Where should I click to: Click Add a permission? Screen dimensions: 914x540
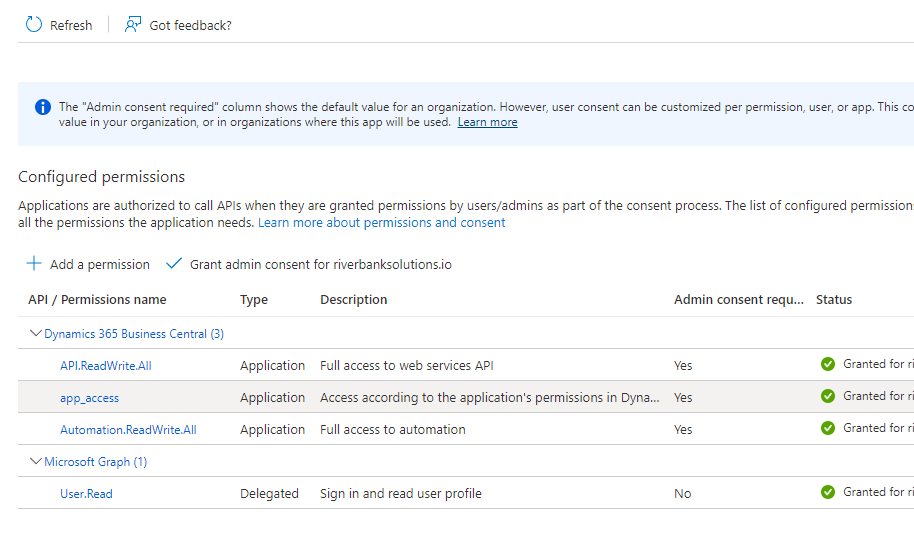tap(100, 265)
